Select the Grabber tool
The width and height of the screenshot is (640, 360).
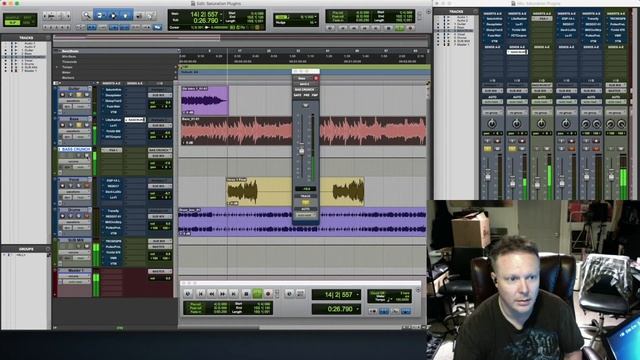126,16
